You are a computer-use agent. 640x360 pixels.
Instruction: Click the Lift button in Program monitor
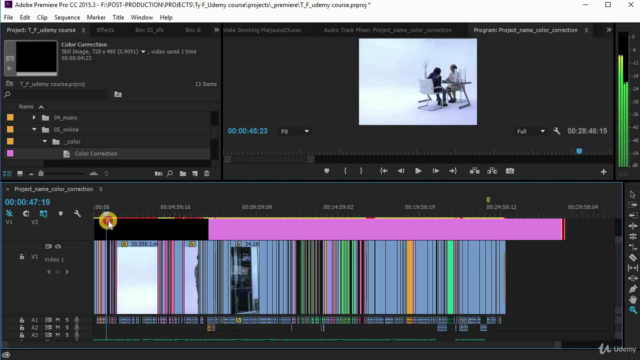[474, 171]
